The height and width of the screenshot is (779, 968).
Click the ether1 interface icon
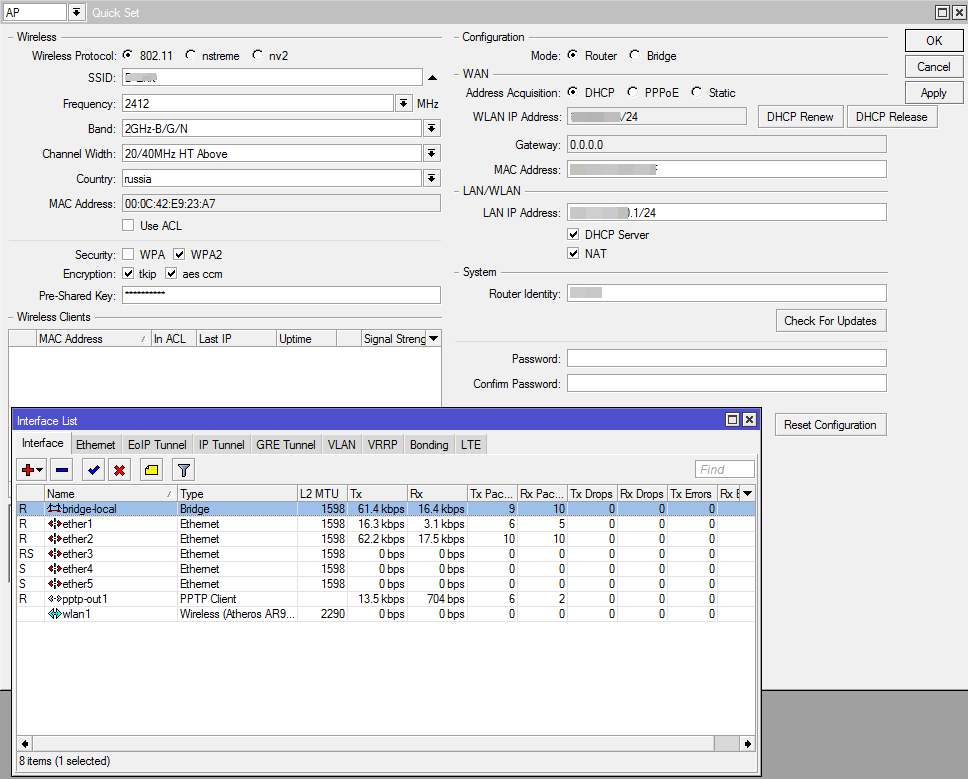(x=54, y=524)
